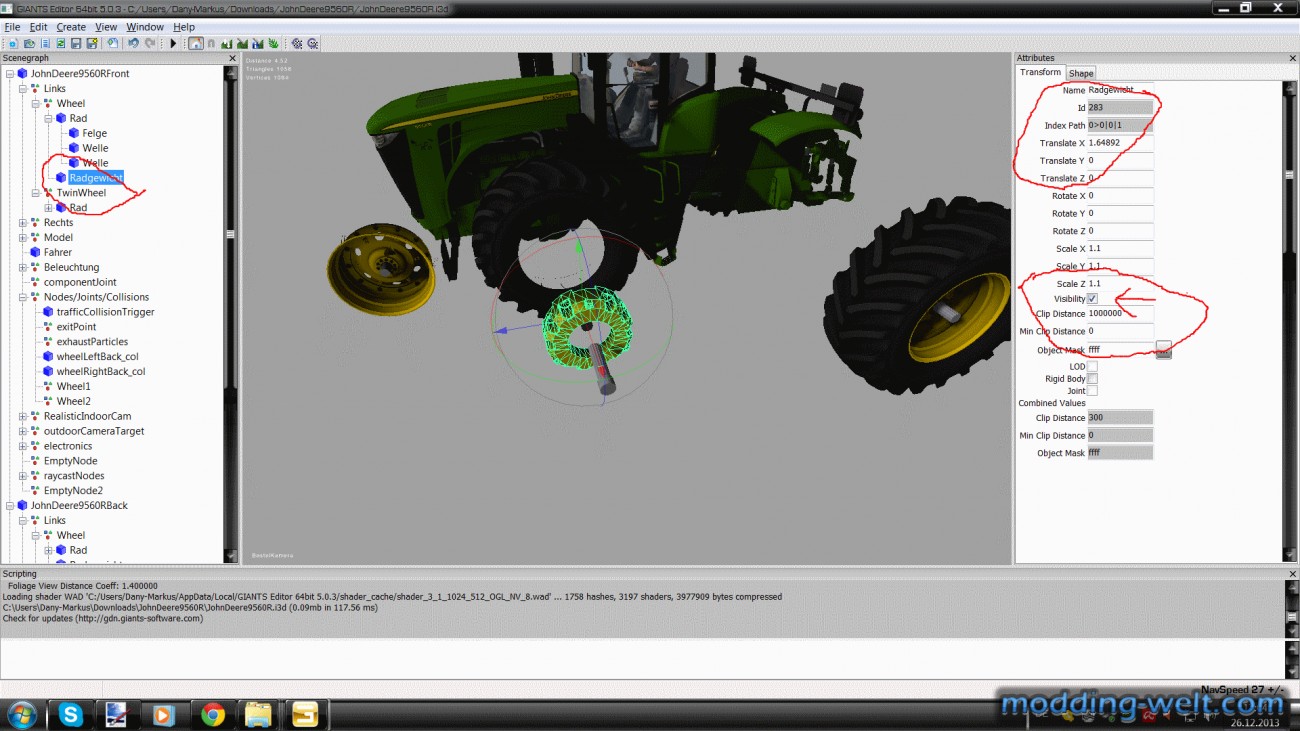Screen dimensions: 1300x731
Task: Click the Undo arrow in toolbar
Action: [x=133, y=43]
